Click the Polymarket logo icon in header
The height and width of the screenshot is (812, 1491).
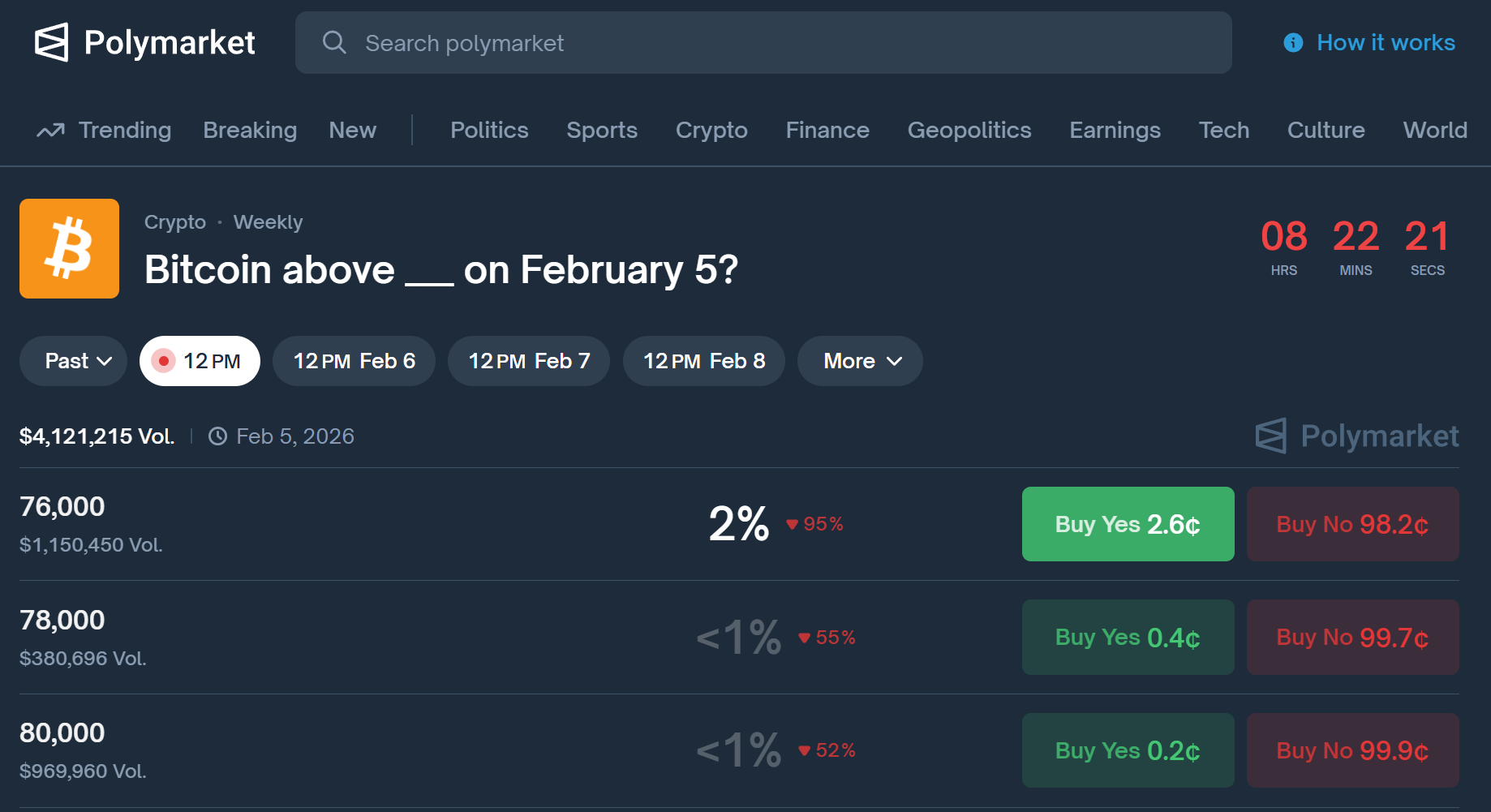click(51, 42)
